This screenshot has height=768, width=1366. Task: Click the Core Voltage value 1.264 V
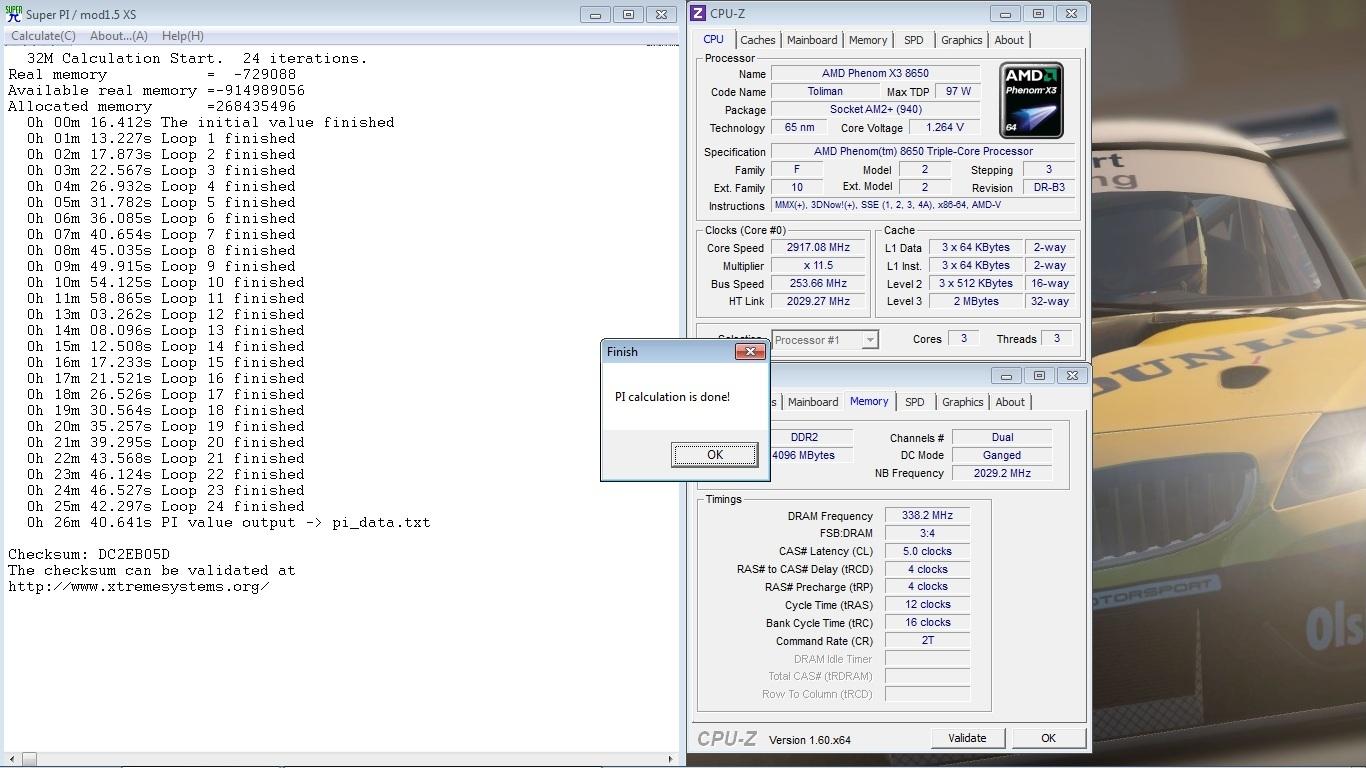(x=944, y=128)
